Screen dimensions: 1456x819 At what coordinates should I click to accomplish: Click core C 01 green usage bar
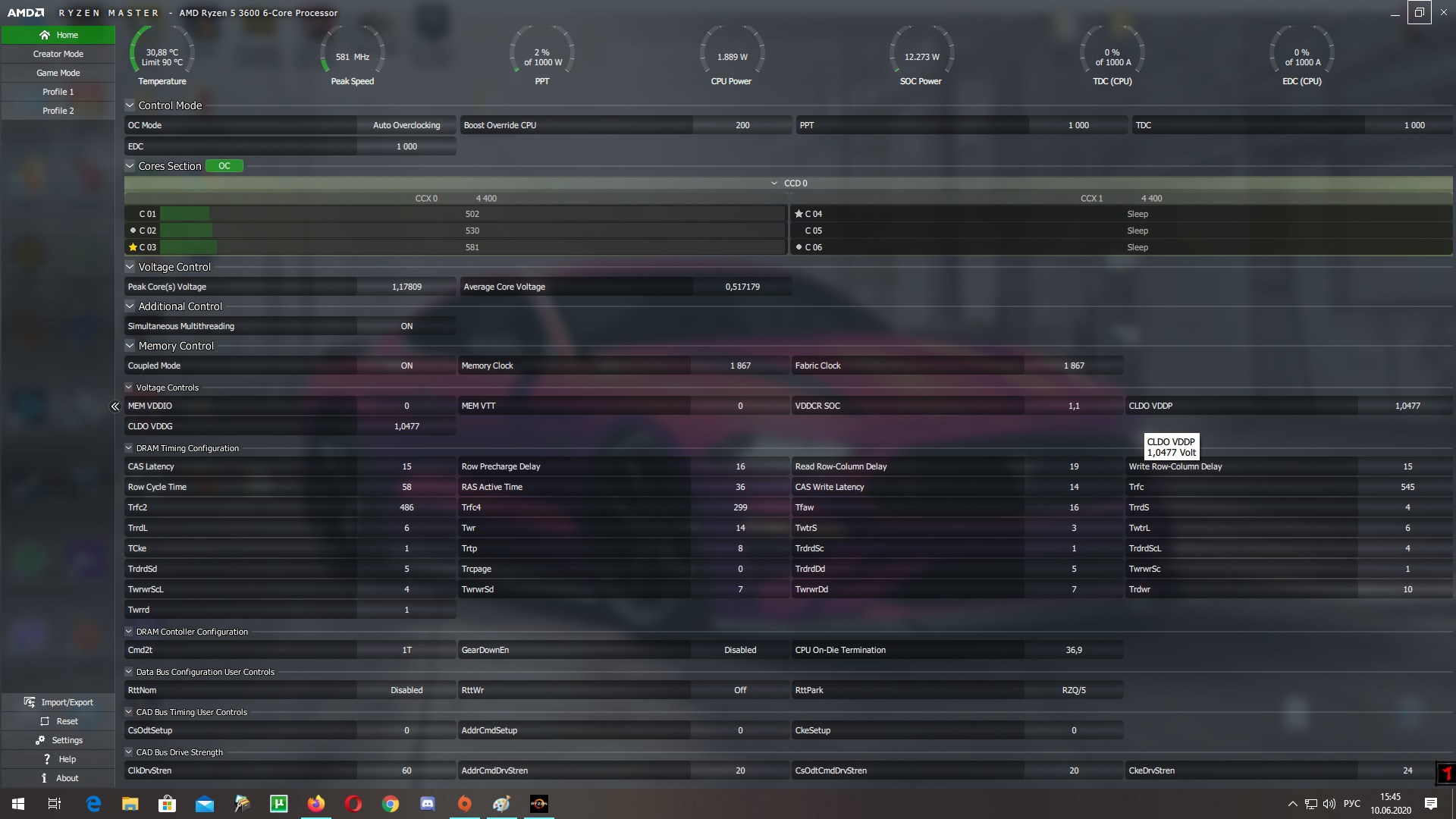pos(184,214)
